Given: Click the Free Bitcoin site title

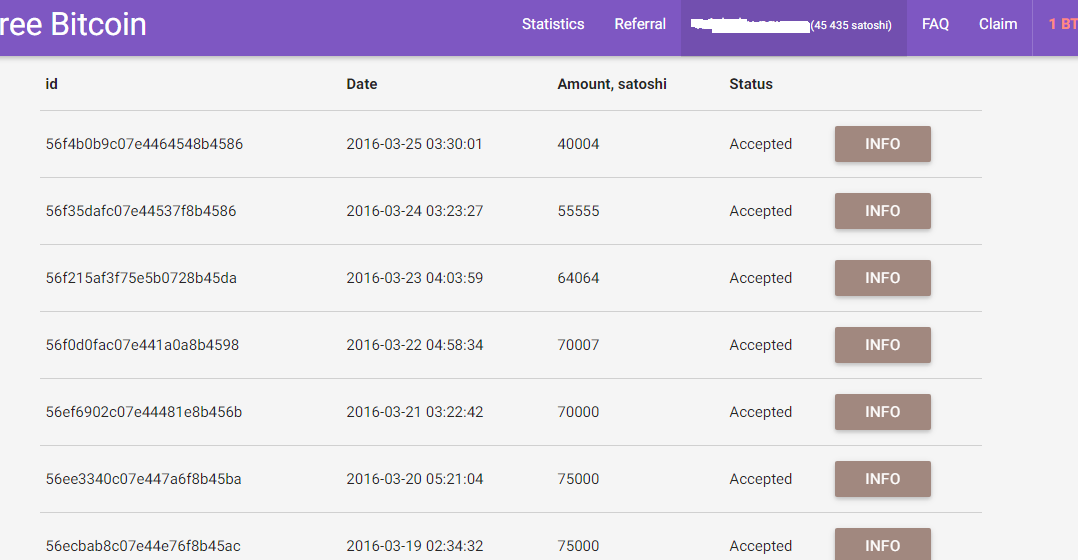Looking at the screenshot, I should (73, 24).
